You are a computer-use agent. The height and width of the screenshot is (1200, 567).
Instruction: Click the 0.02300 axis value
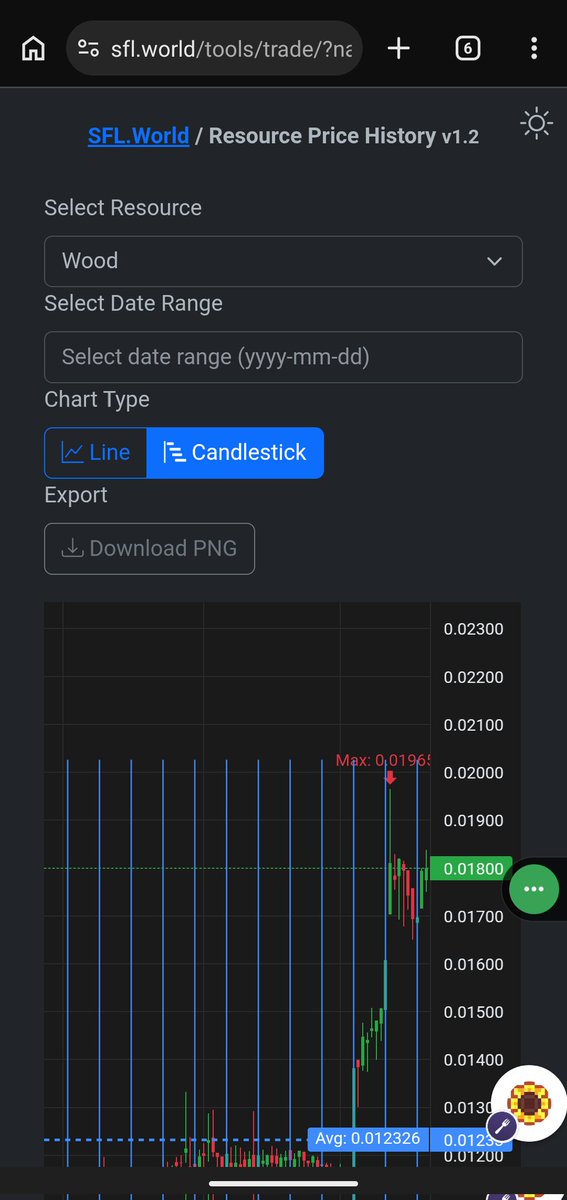coord(473,630)
